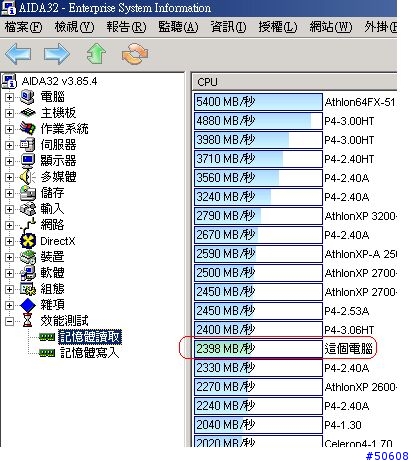Click the 2330 MB/秒 result row
Screen dimensions: 411x464
point(295,368)
